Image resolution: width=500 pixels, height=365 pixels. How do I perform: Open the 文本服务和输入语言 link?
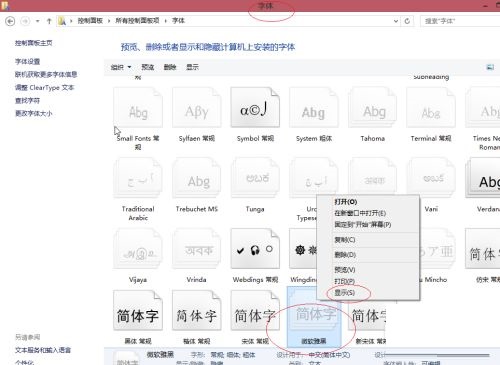[43, 350]
